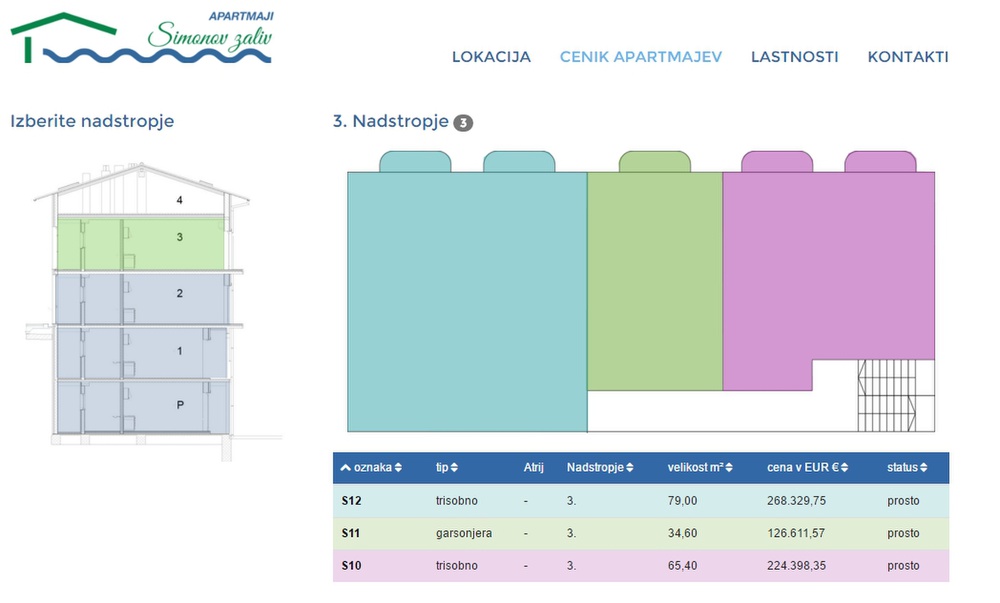Open the LOKACIJA menu item
Viewport: 1000px width, 603px height.
point(491,57)
